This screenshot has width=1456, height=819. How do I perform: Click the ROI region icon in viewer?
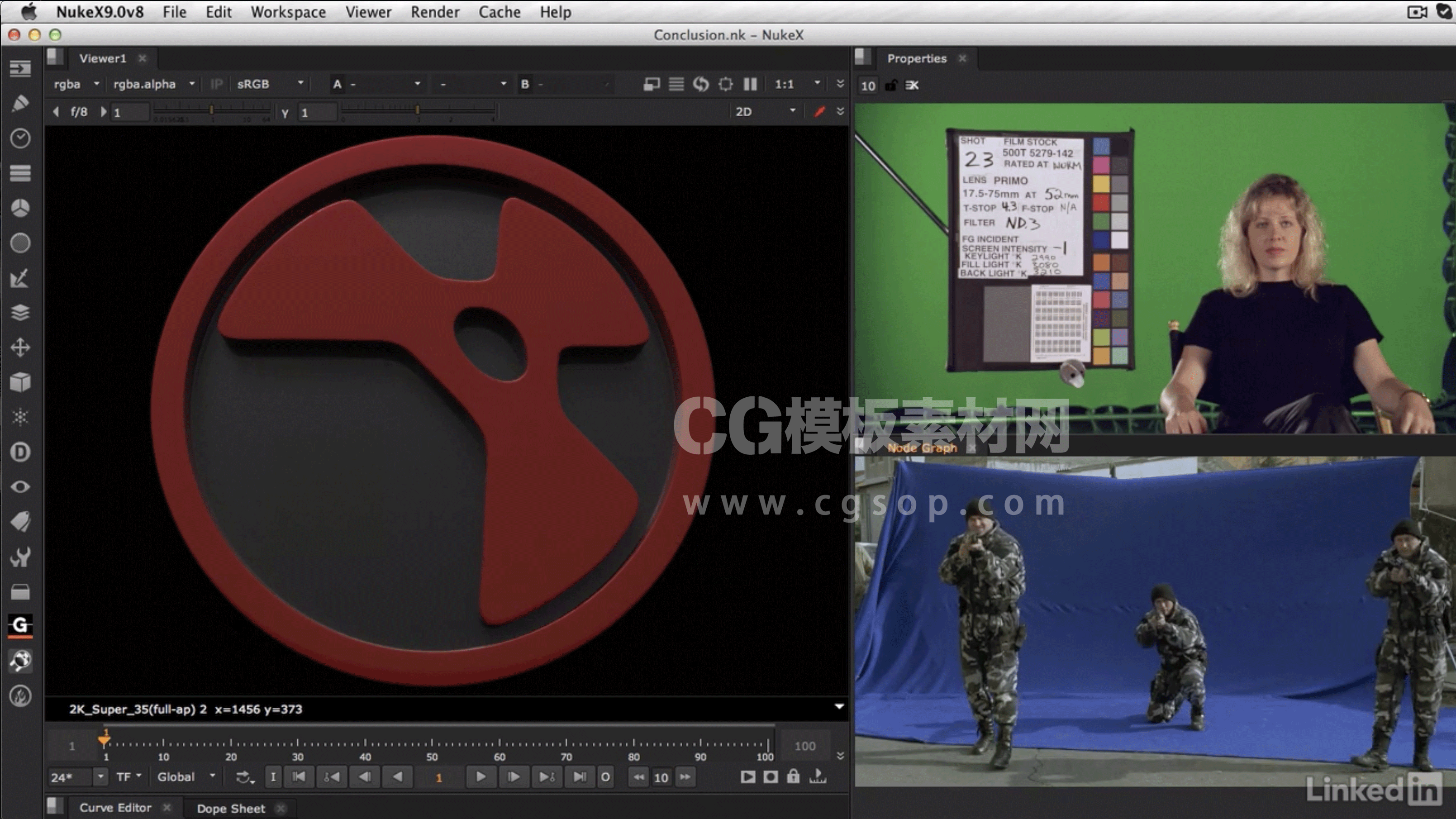pos(725,84)
